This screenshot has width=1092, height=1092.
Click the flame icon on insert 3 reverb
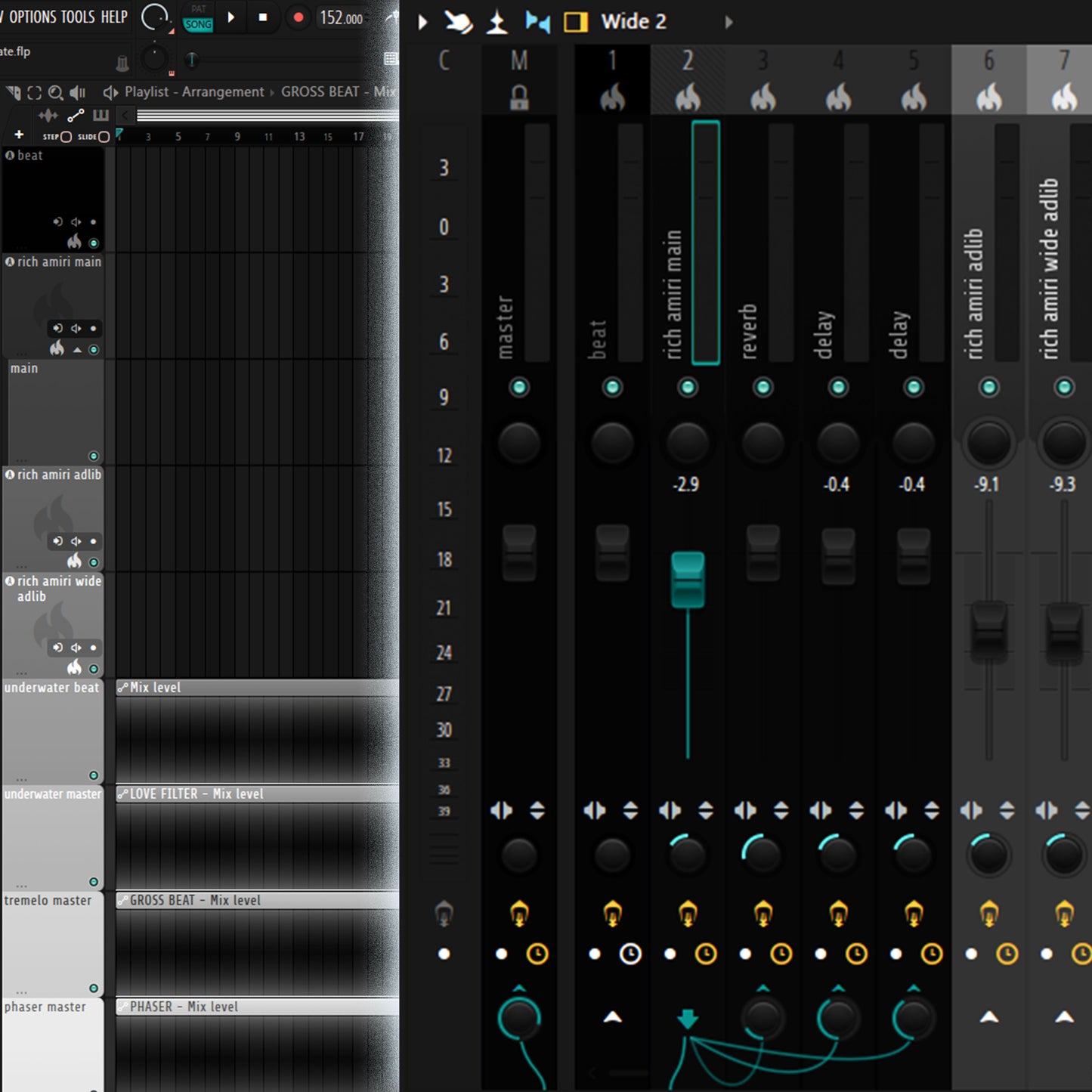763,97
